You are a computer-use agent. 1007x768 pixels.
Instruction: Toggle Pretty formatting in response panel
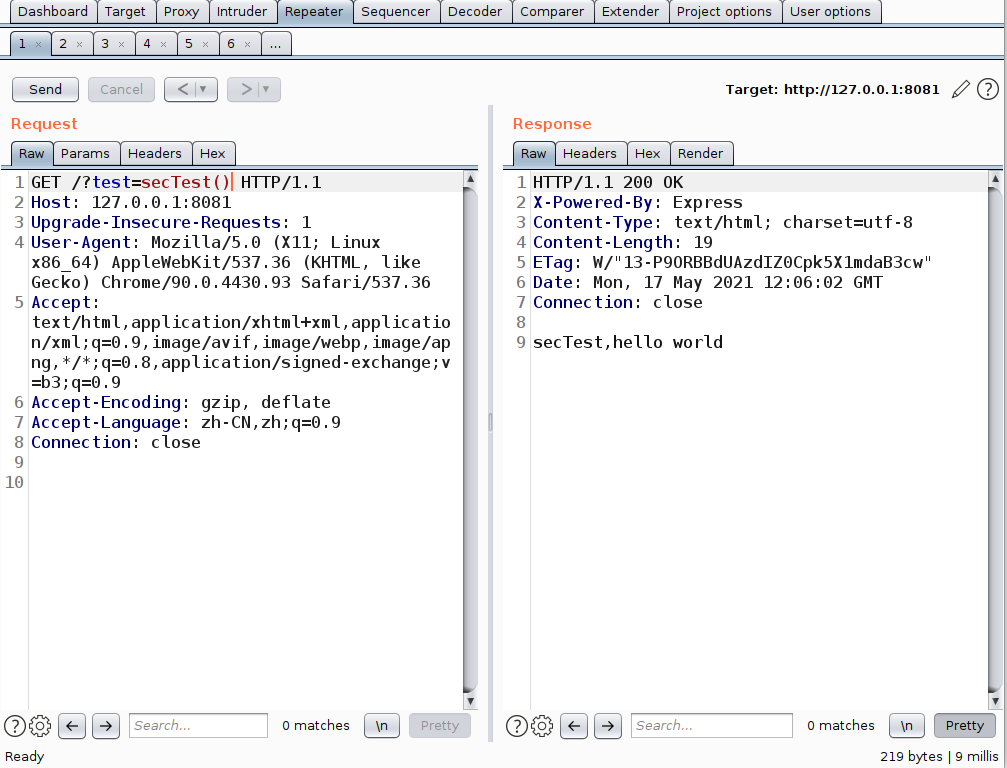coord(965,726)
